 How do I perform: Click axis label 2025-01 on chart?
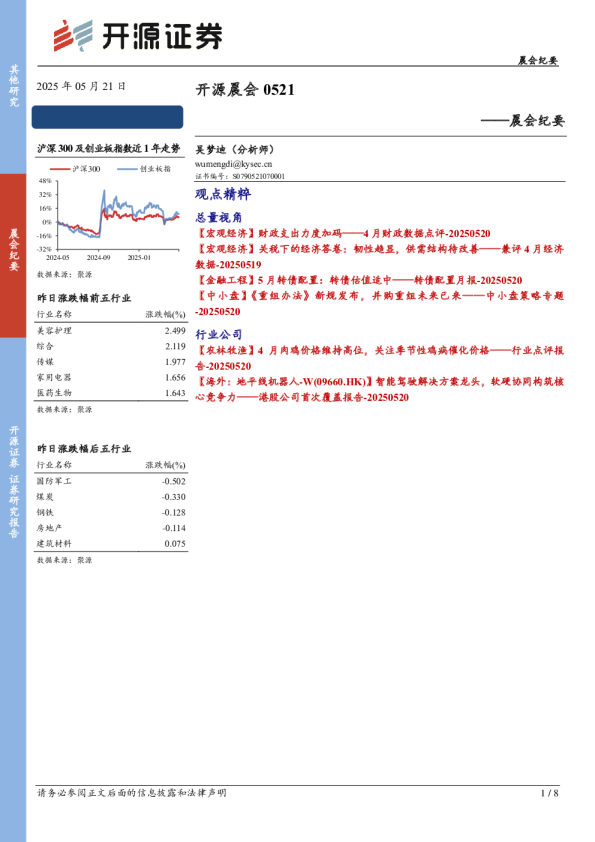click(139, 258)
